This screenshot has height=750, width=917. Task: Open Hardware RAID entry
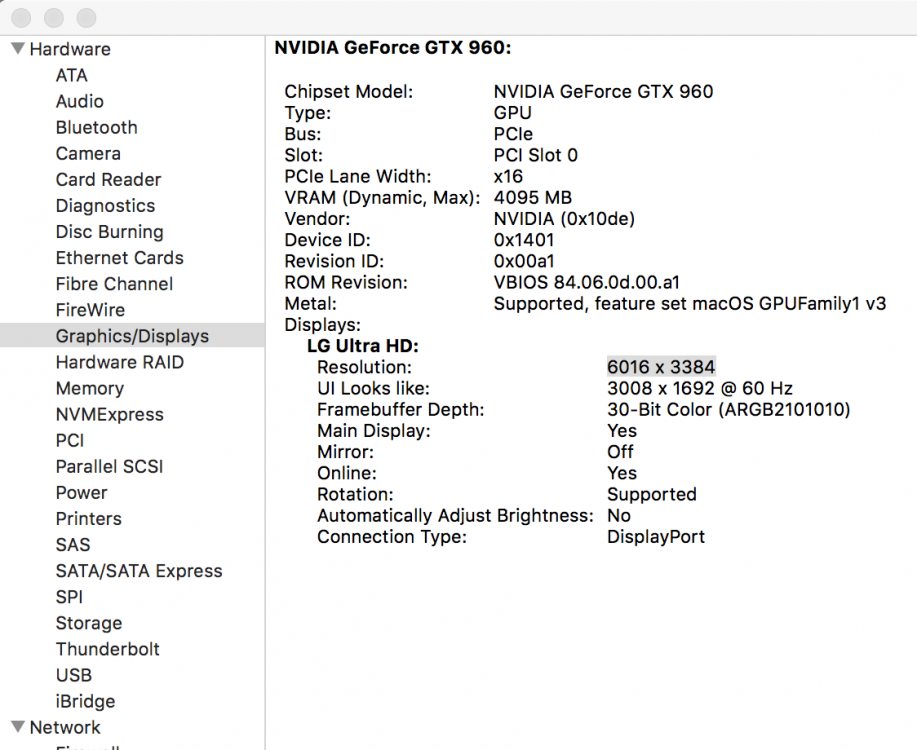tap(120, 362)
